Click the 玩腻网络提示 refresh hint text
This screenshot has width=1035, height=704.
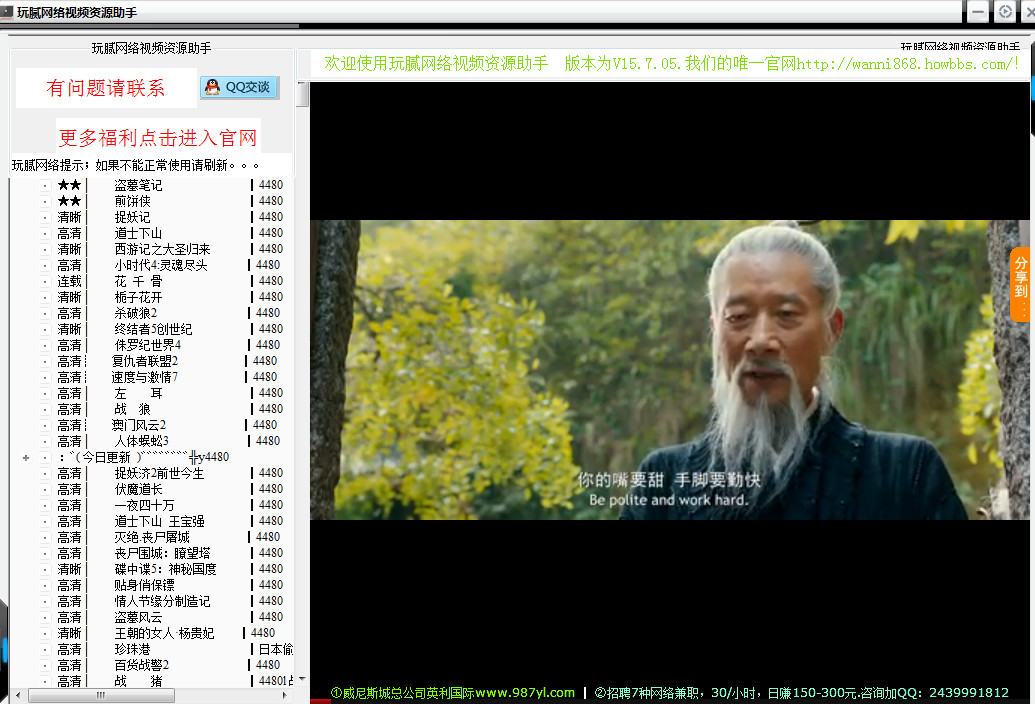[135, 165]
